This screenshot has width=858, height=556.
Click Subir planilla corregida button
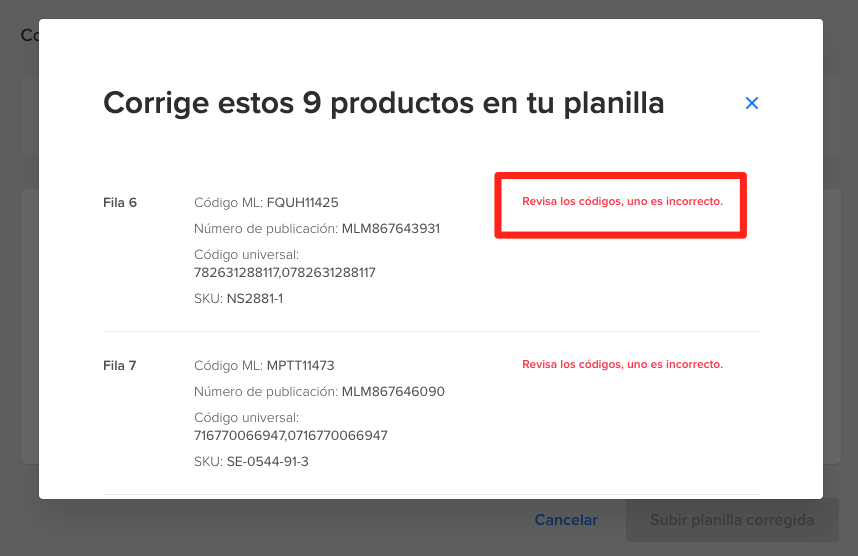tap(732, 520)
